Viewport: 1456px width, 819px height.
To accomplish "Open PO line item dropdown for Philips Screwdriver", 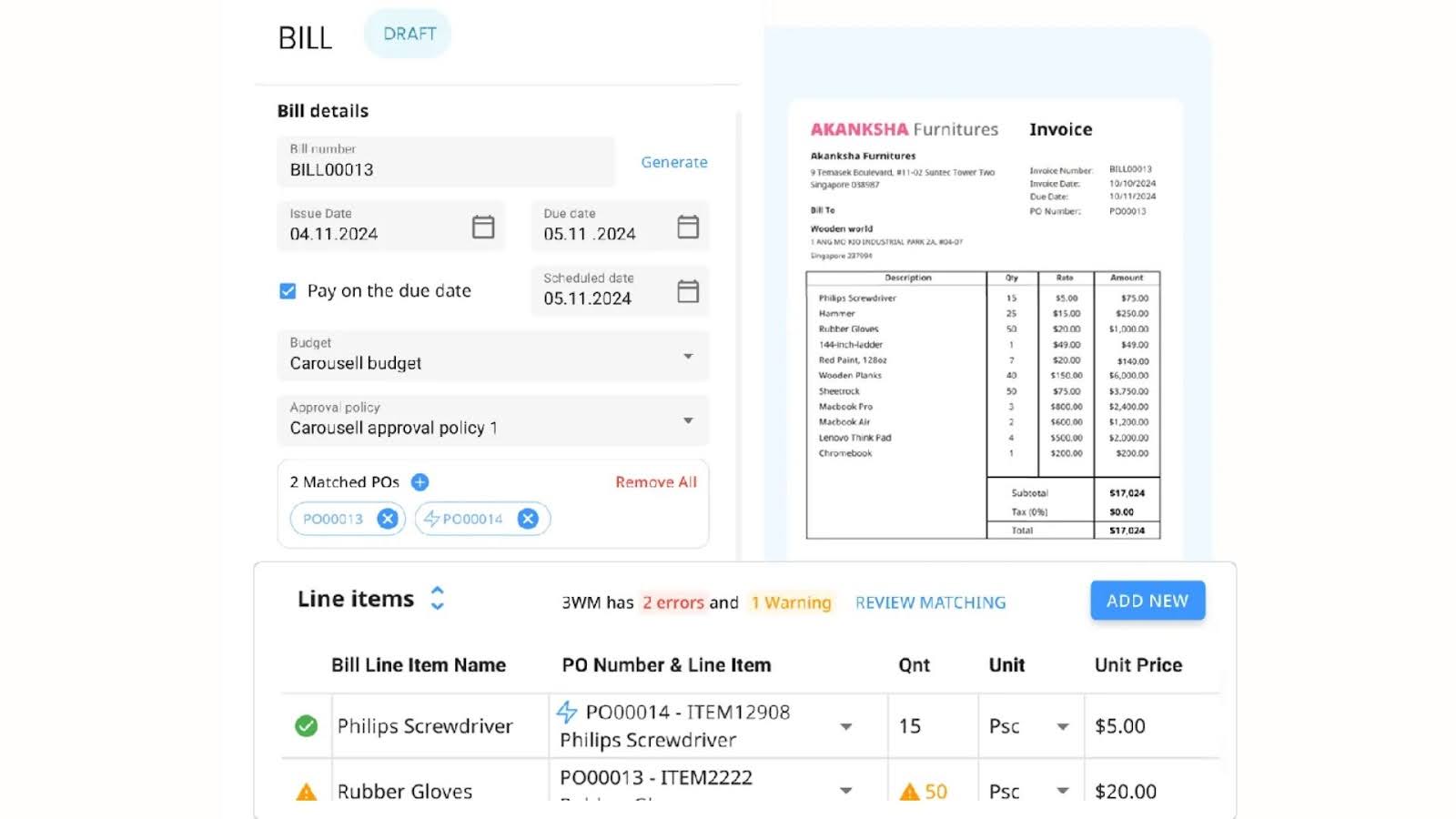I will point(845,726).
